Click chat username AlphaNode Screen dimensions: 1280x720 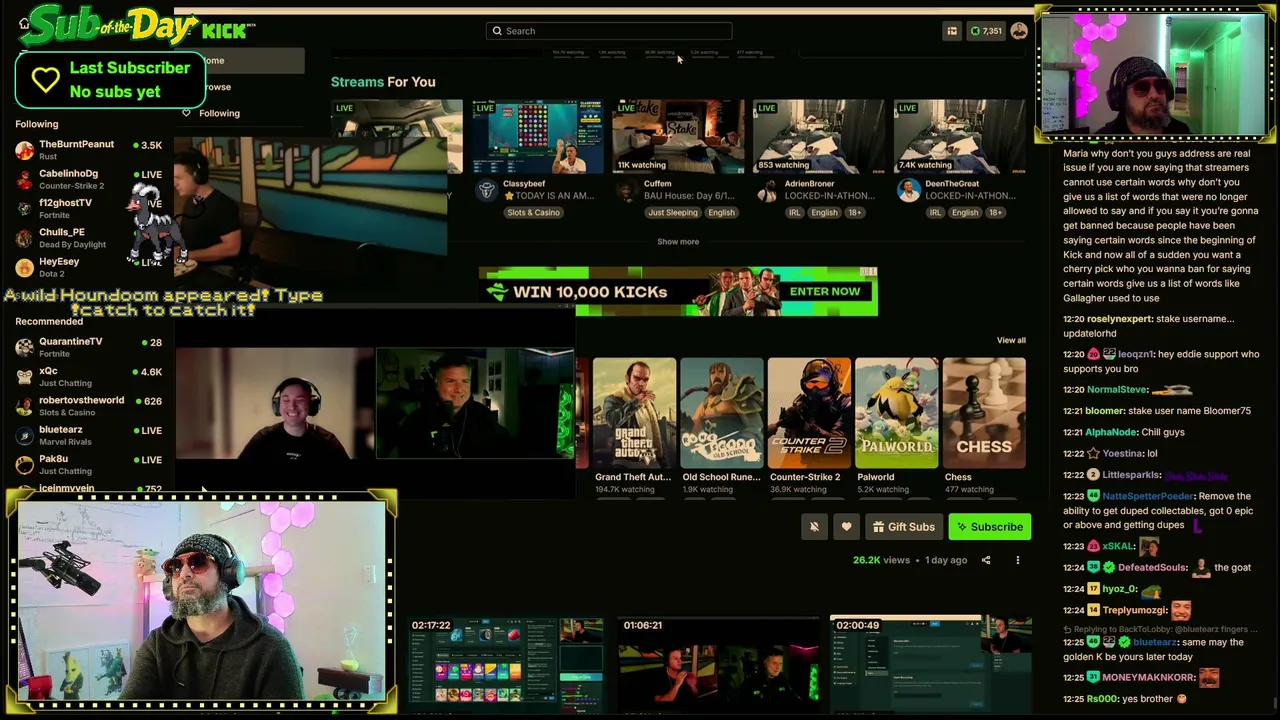[x=1111, y=432]
